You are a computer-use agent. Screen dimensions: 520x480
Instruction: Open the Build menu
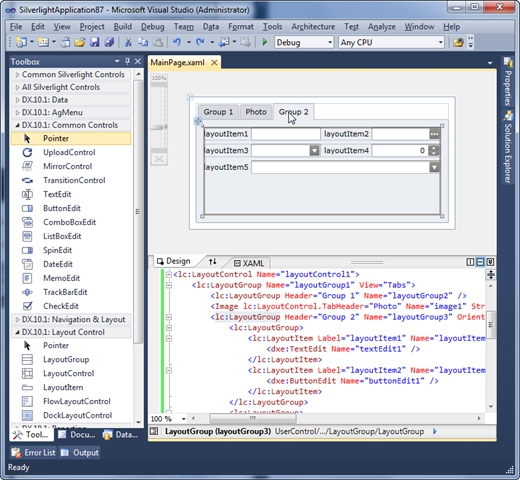click(x=123, y=27)
